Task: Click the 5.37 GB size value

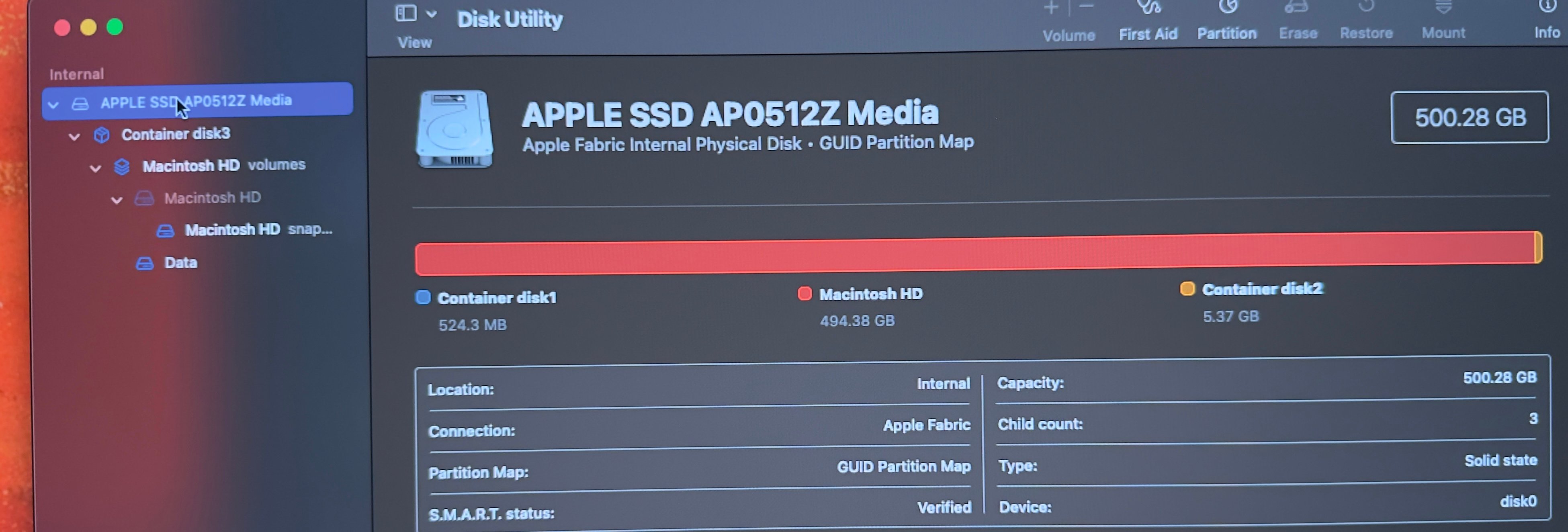Action: pyautogui.click(x=1231, y=317)
